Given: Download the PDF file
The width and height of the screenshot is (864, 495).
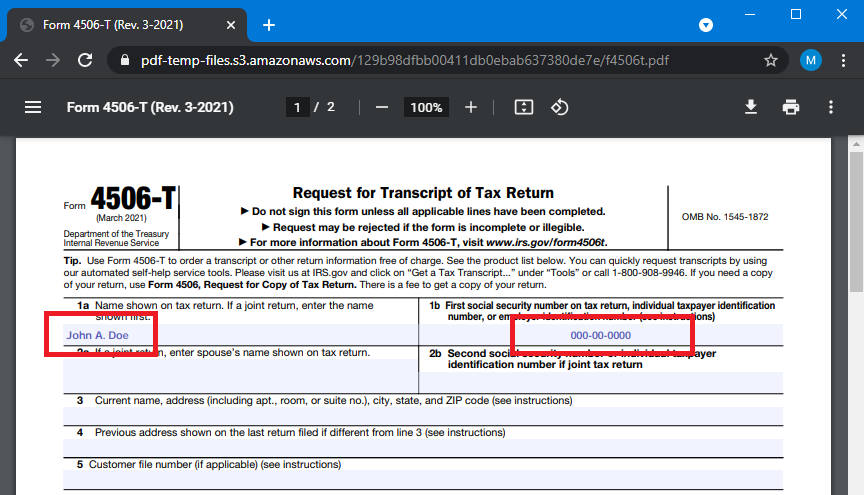Looking at the screenshot, I should point(750,107).
